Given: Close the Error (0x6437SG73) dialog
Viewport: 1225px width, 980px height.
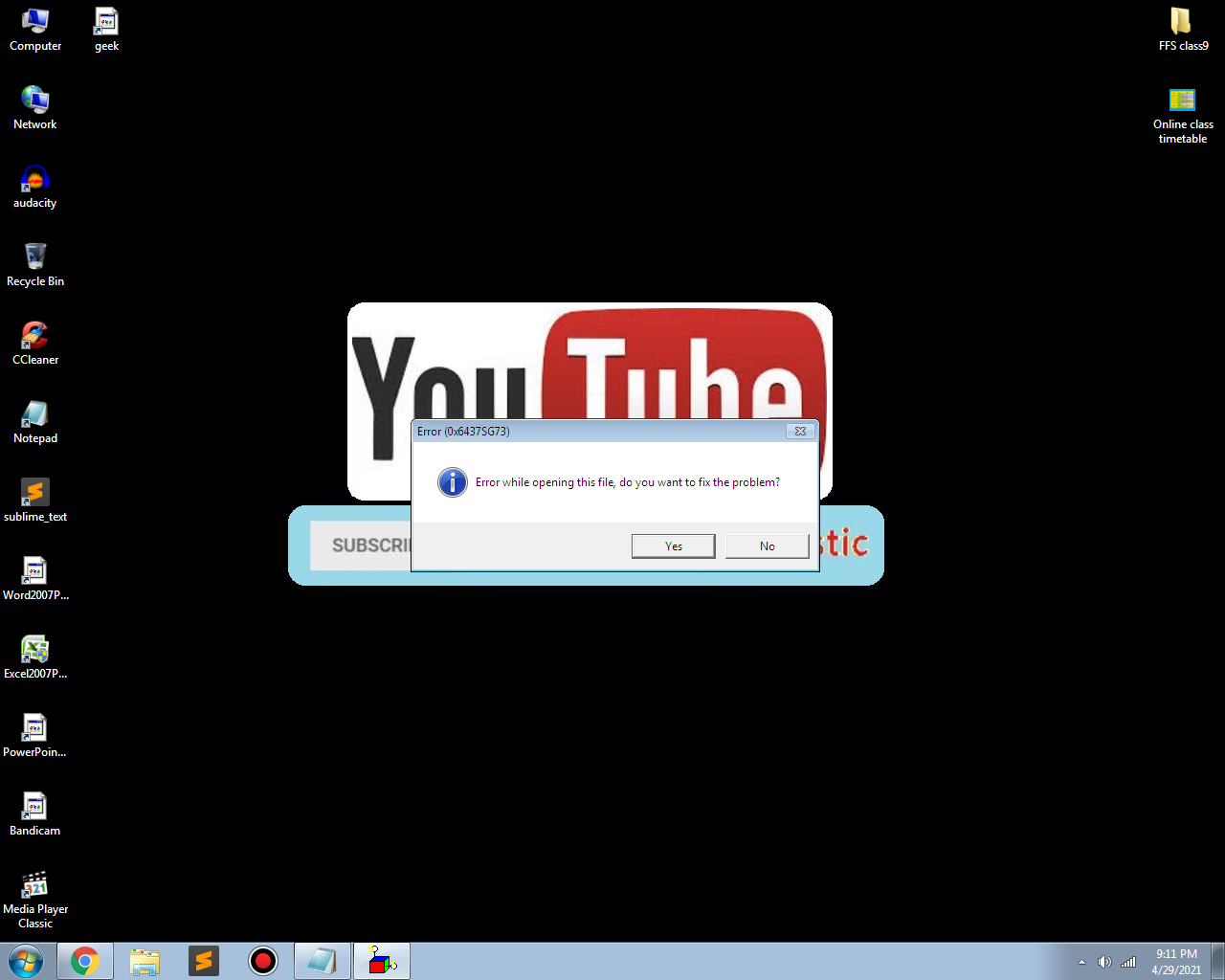Looking at the screenshot, I should click(801, 431).
